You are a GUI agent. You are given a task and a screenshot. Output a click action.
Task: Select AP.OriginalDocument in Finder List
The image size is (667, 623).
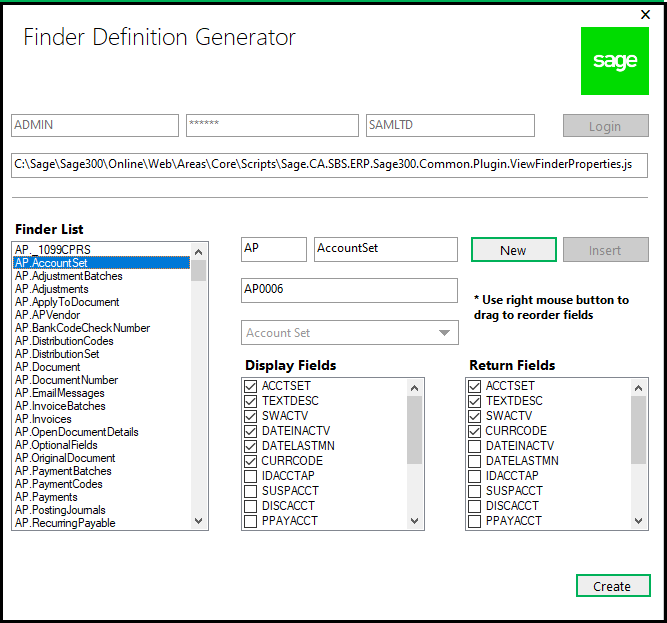[101, 458]
